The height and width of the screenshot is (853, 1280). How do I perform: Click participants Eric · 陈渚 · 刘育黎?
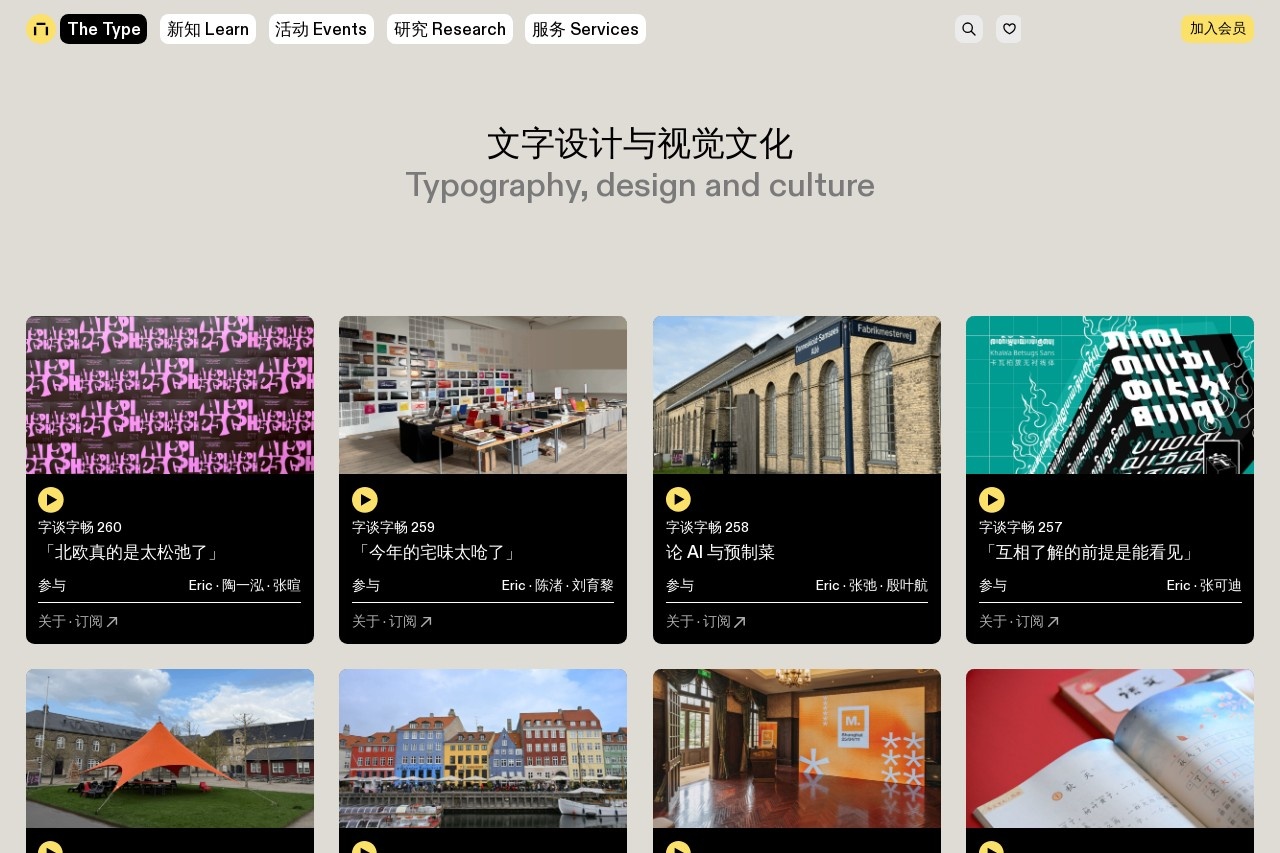pos(558,586)
